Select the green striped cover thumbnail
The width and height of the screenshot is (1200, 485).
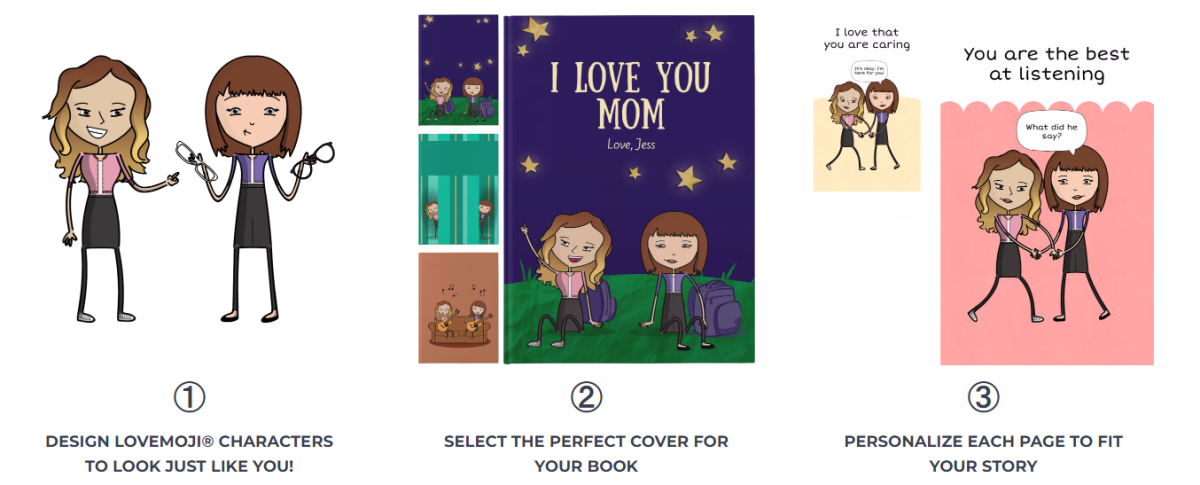pos(458,189)
